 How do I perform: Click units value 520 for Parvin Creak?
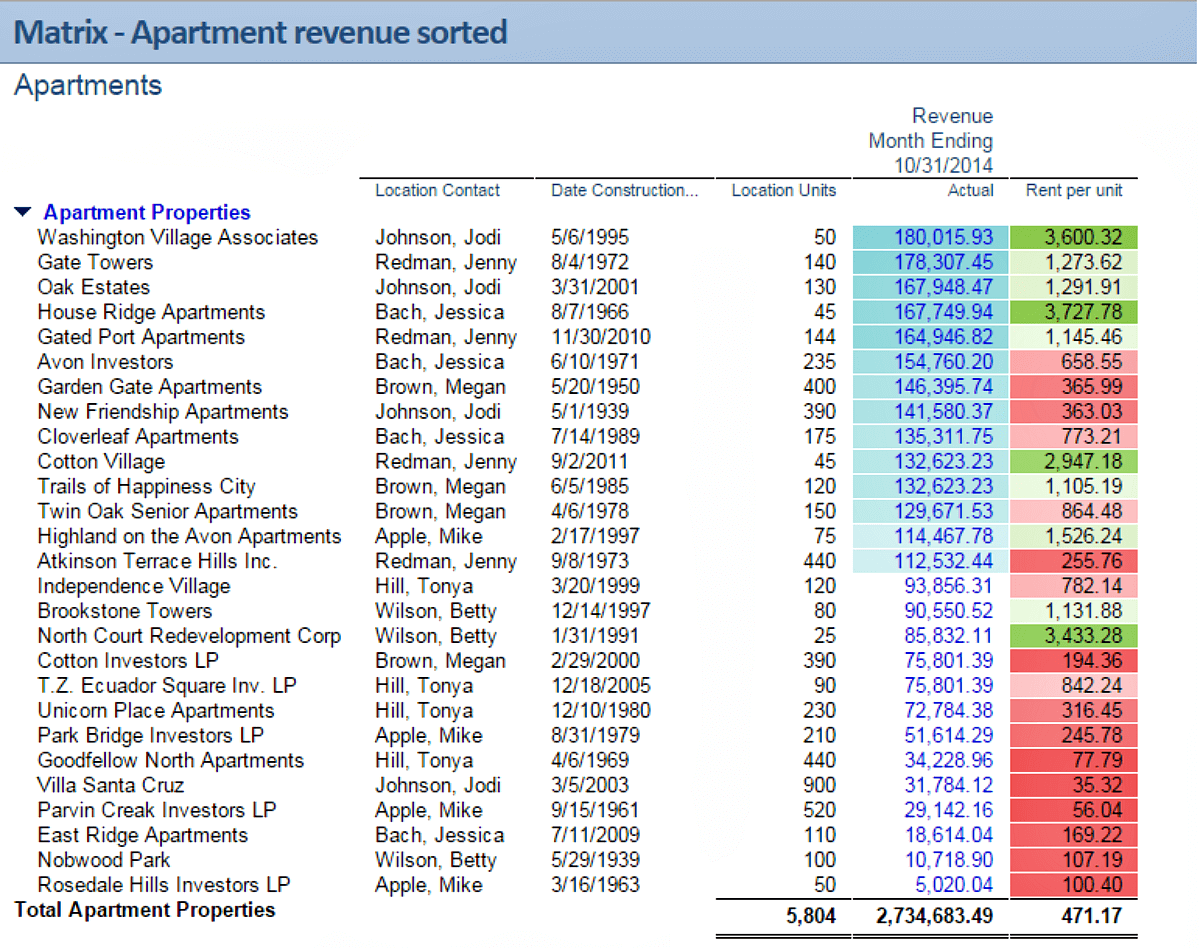point(820,810)
